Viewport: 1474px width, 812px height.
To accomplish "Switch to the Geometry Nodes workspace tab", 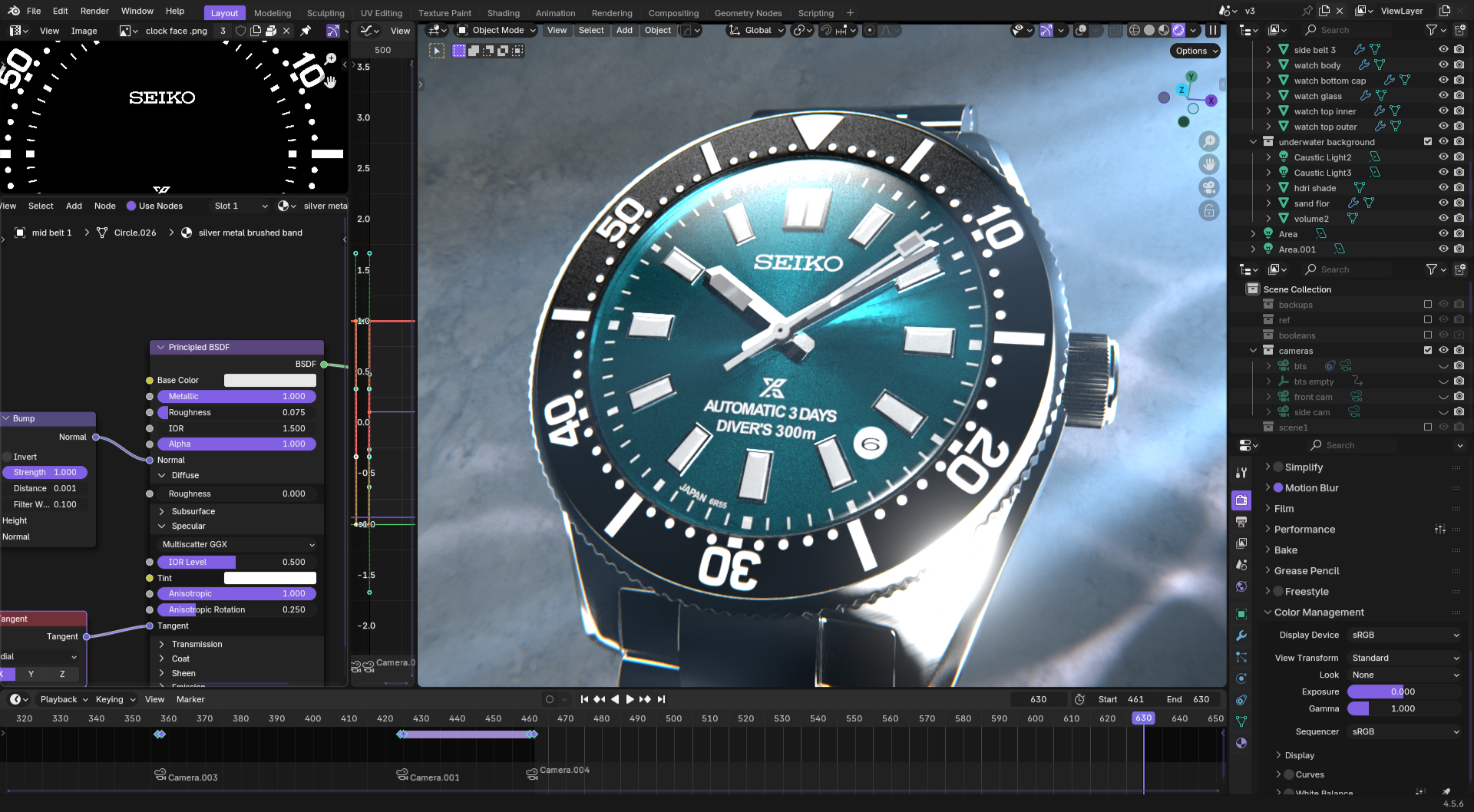I will point(748,13).
